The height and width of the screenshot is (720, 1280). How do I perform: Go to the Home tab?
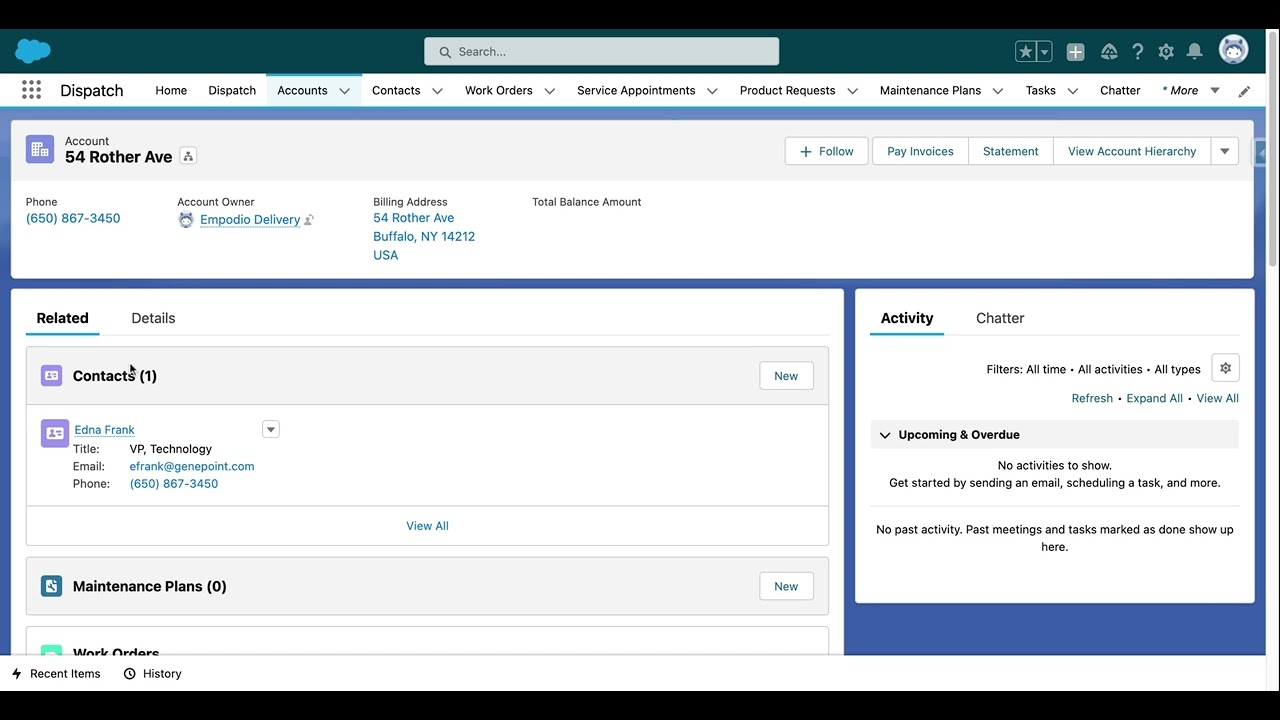click(171, 90)
